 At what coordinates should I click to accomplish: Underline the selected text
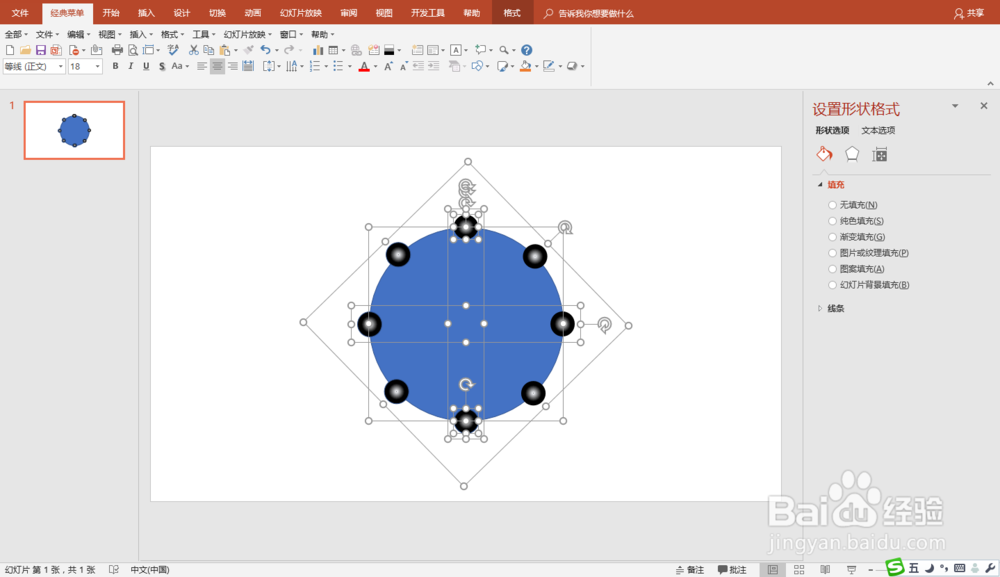coord(146,66)
